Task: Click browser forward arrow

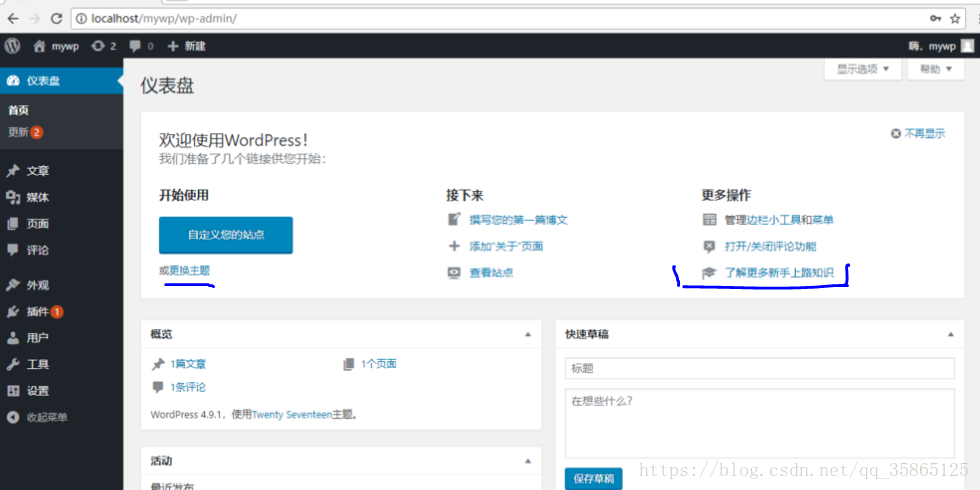Action: pyautogui.click(x=34, y=19)
